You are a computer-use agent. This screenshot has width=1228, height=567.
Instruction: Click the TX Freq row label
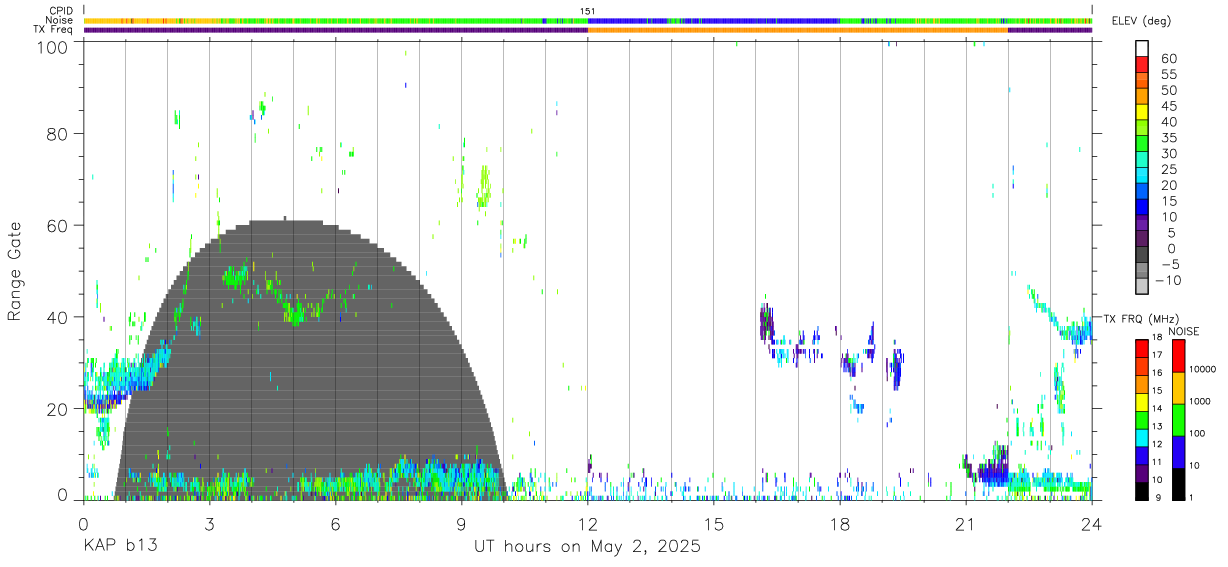[53, 29]
